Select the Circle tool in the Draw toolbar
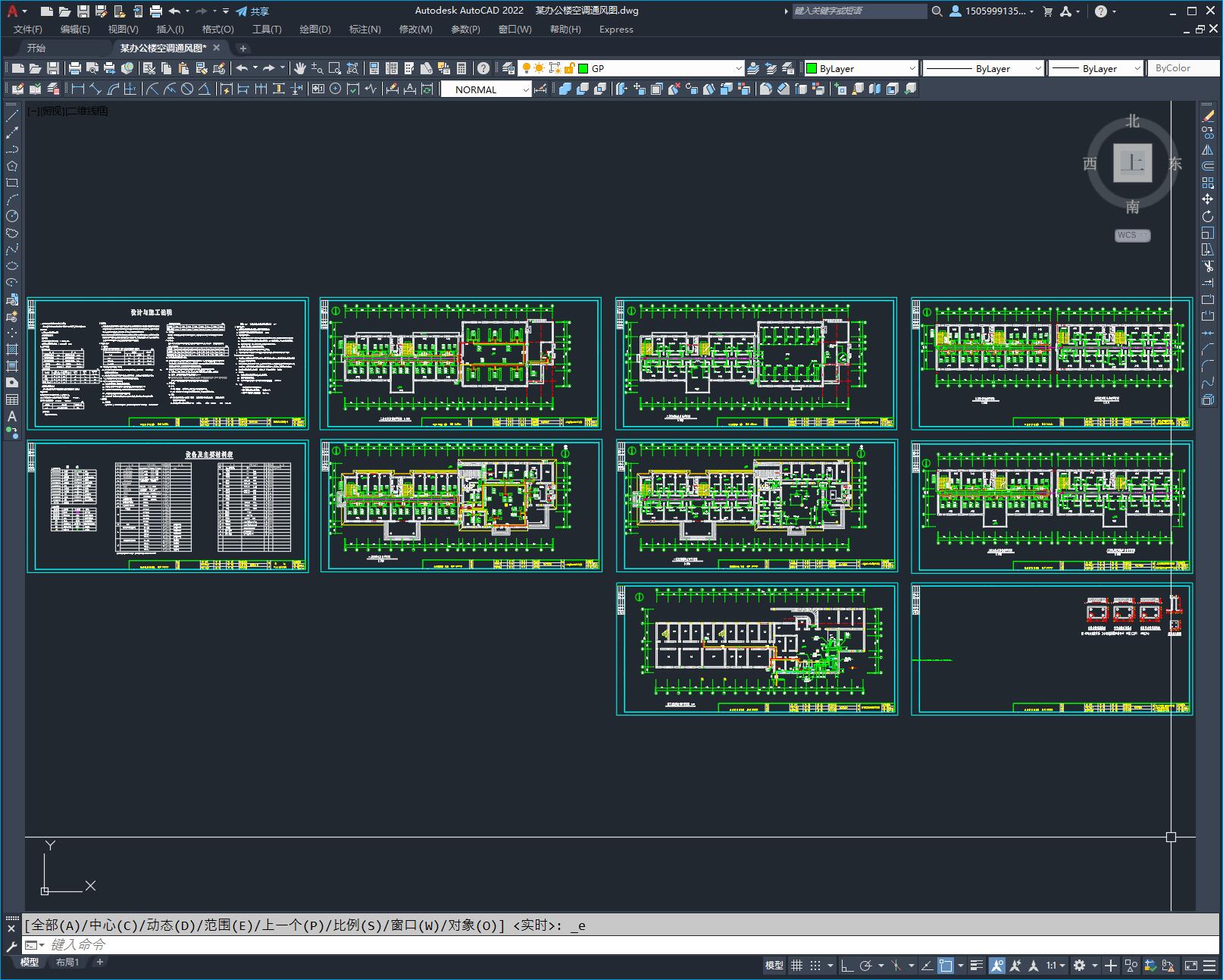The image size is (1223, 980). click(12, 217)
